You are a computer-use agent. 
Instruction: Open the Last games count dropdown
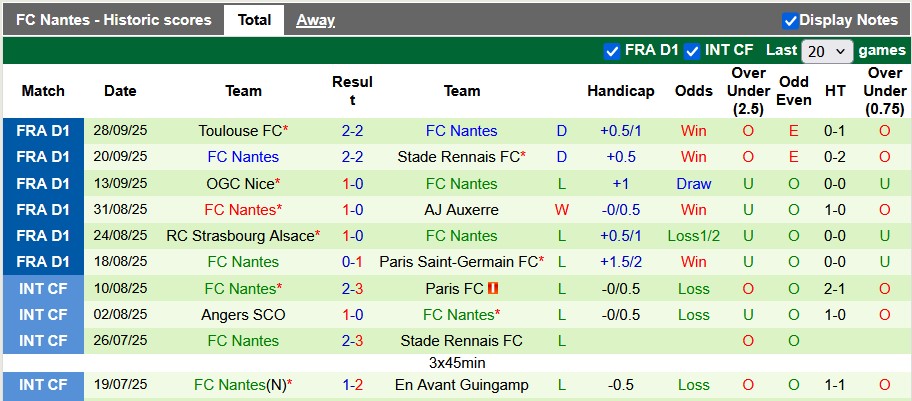click(827, 51)
